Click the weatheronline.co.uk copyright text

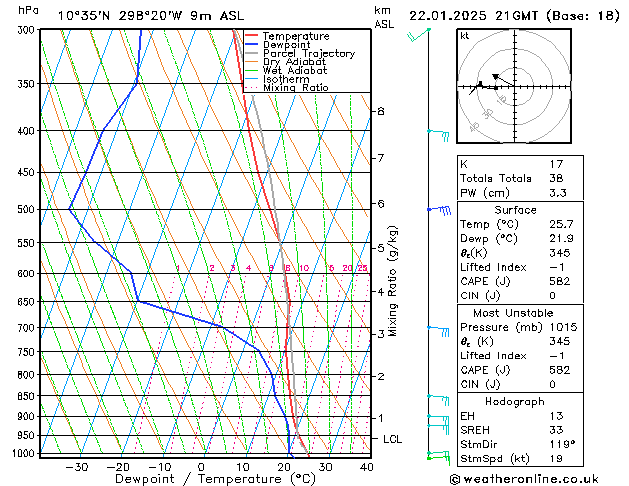[524, 479]
